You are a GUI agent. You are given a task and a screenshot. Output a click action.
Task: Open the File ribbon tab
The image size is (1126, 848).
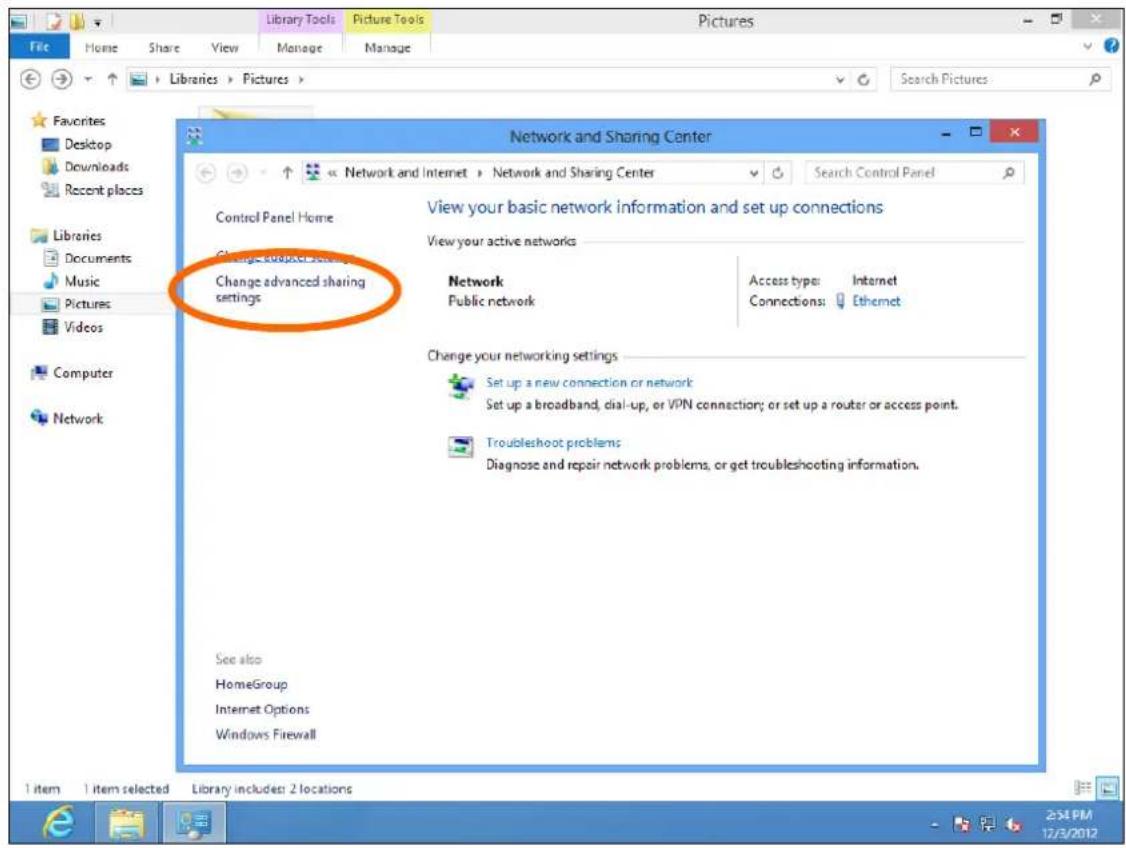point(39,47)
